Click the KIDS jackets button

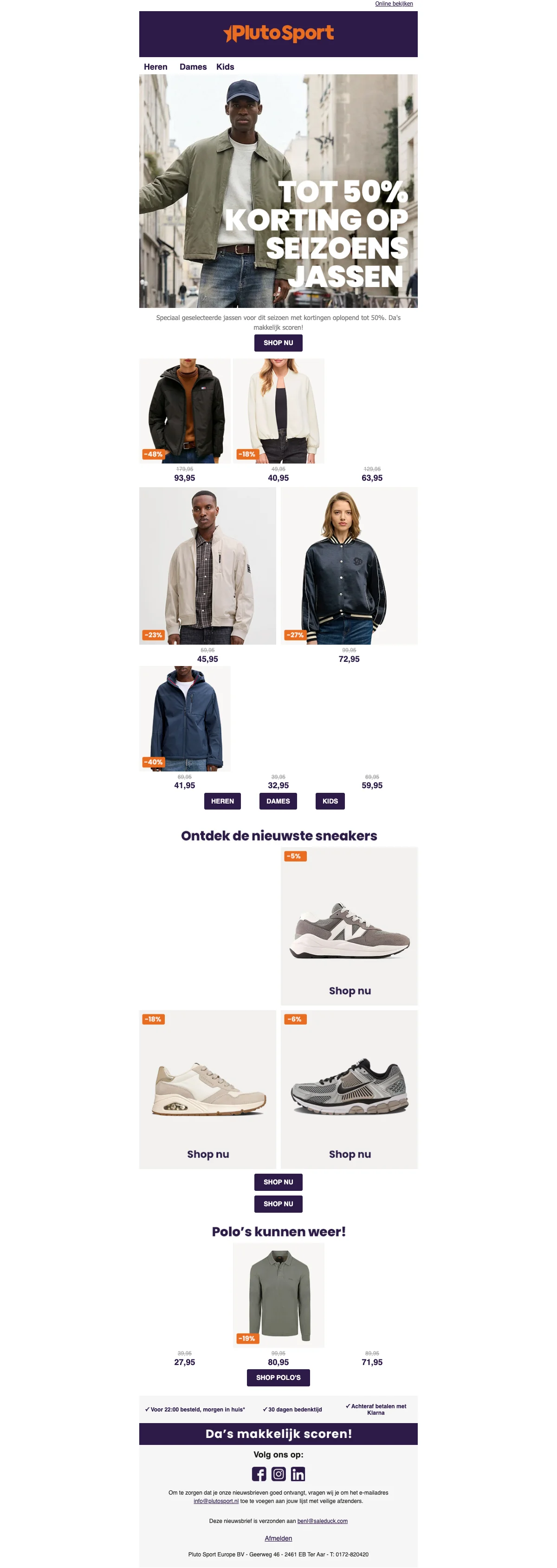330,801
